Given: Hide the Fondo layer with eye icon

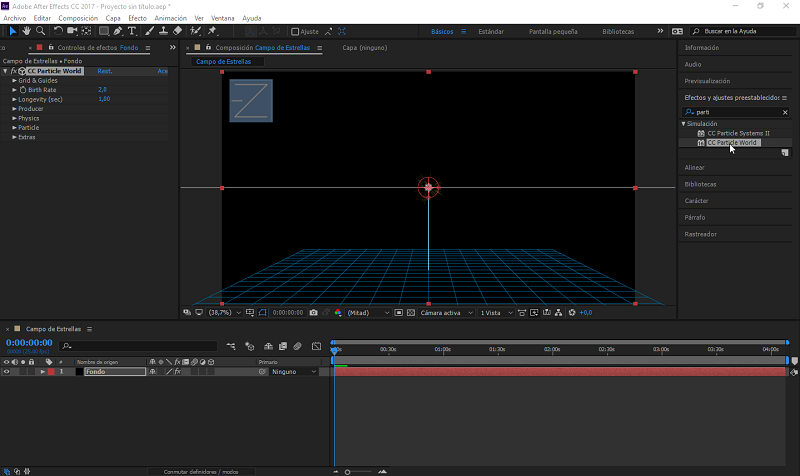Looking at the screenshot, I should click(x=6, y=372).
